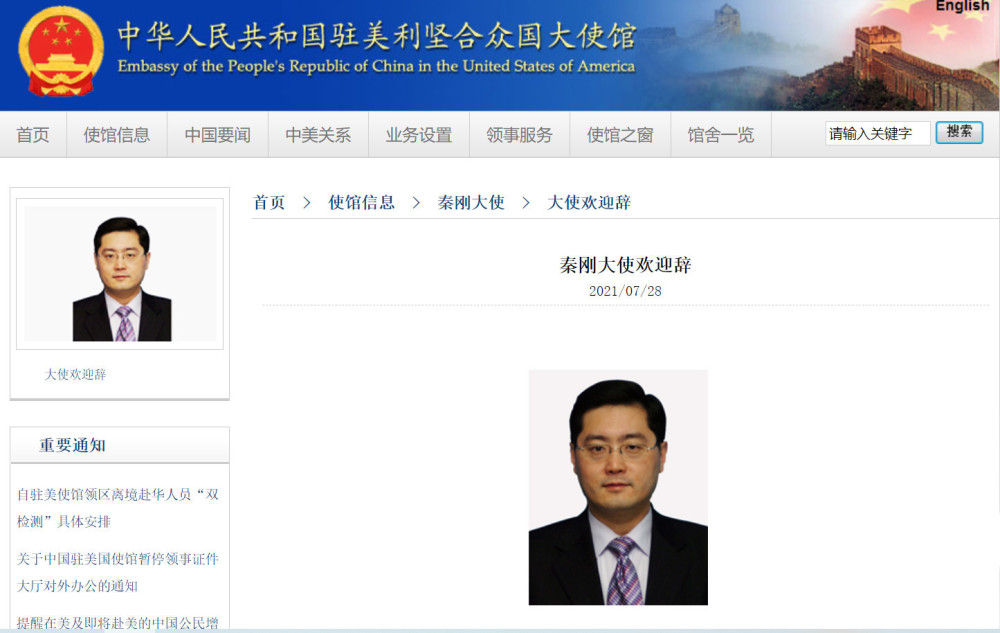Open the 馆舍一览 navigation menu
This screenshot has width=1000, height=633.
coord(720,134)
